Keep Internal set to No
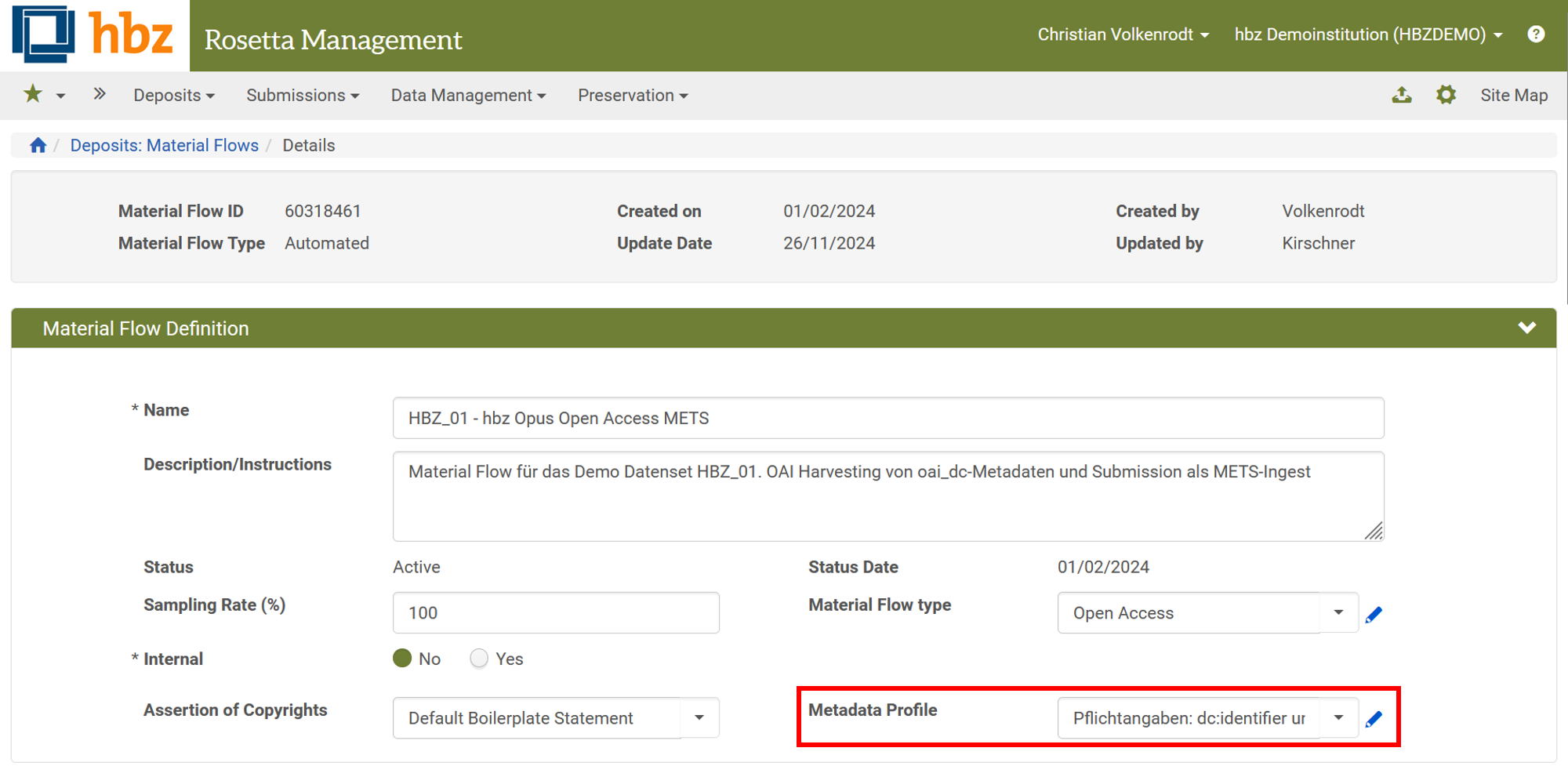The width and height of the screenshot is (1568, 766). coord(401,659)
